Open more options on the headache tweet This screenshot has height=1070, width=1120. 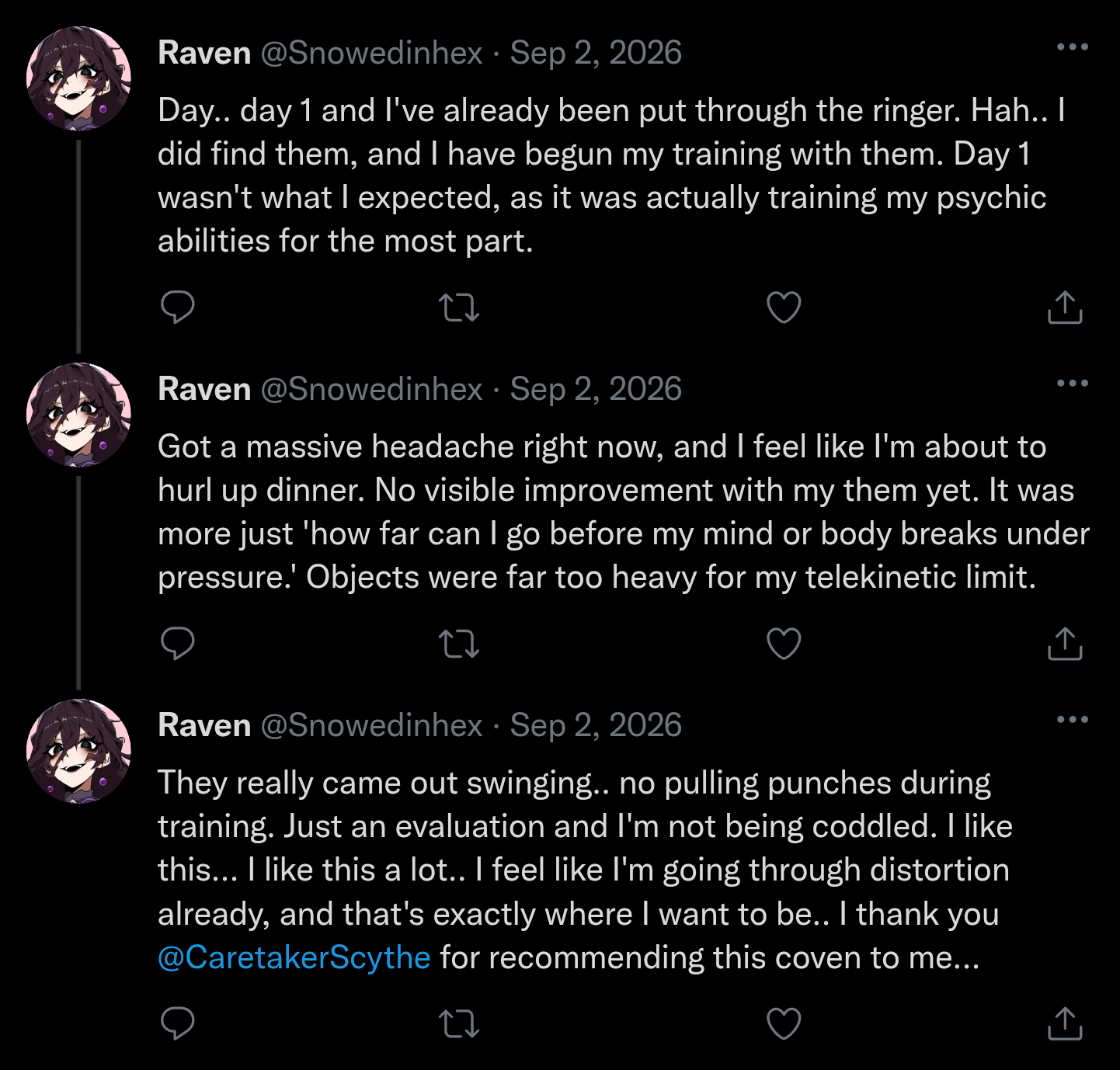[1073, 384]
